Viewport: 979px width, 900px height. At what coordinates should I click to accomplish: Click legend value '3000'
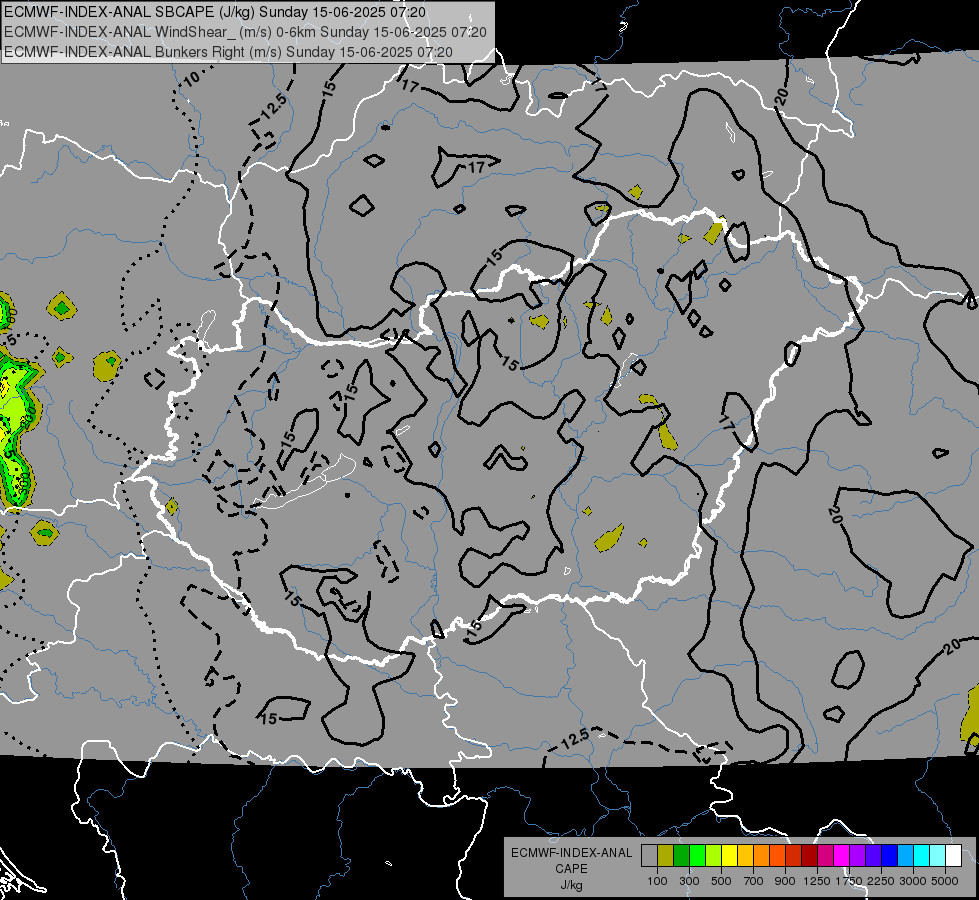pyautogui.click(x=913, y=881)
